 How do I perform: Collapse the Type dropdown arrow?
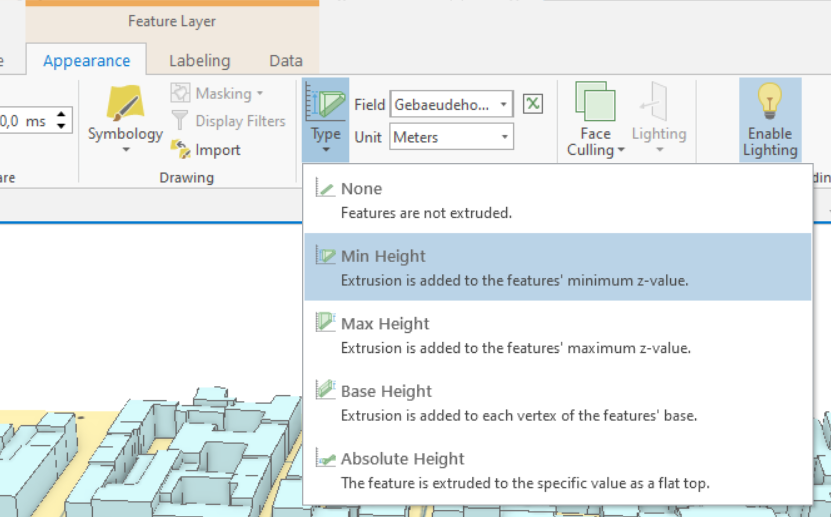tap(326, 150)
